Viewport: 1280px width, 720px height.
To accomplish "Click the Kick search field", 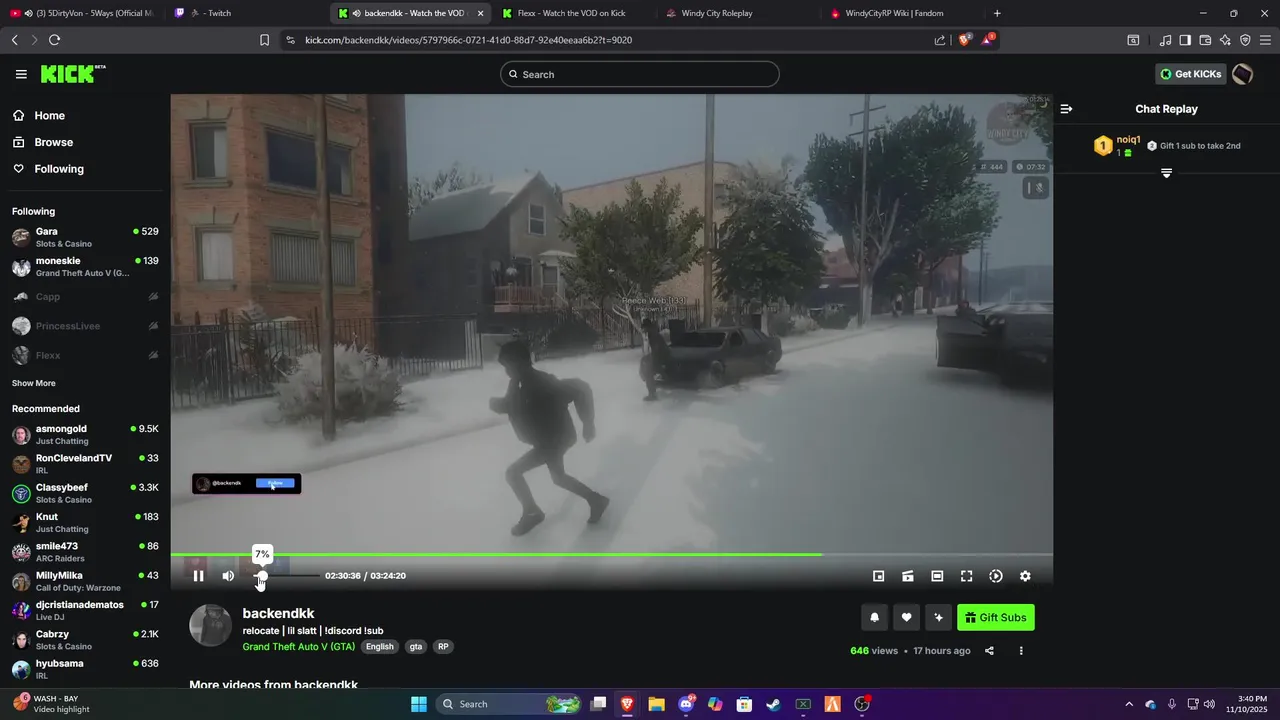I will (640, 74).
